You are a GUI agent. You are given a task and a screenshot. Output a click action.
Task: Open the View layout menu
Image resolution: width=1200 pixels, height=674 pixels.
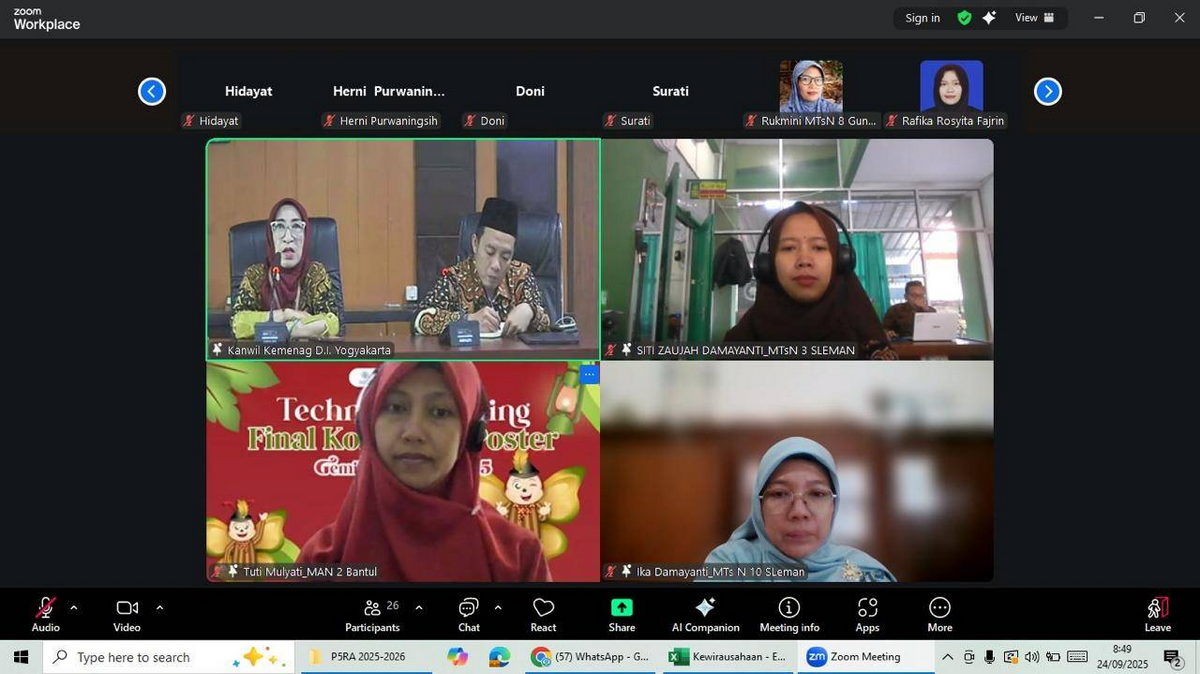click(1035, 18)
